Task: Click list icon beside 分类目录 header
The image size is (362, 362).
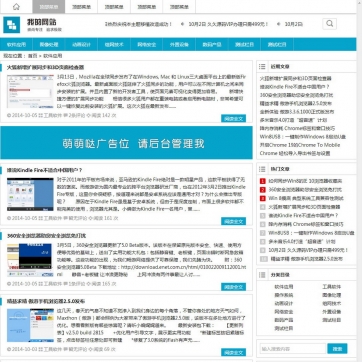Action: (262, 275)
